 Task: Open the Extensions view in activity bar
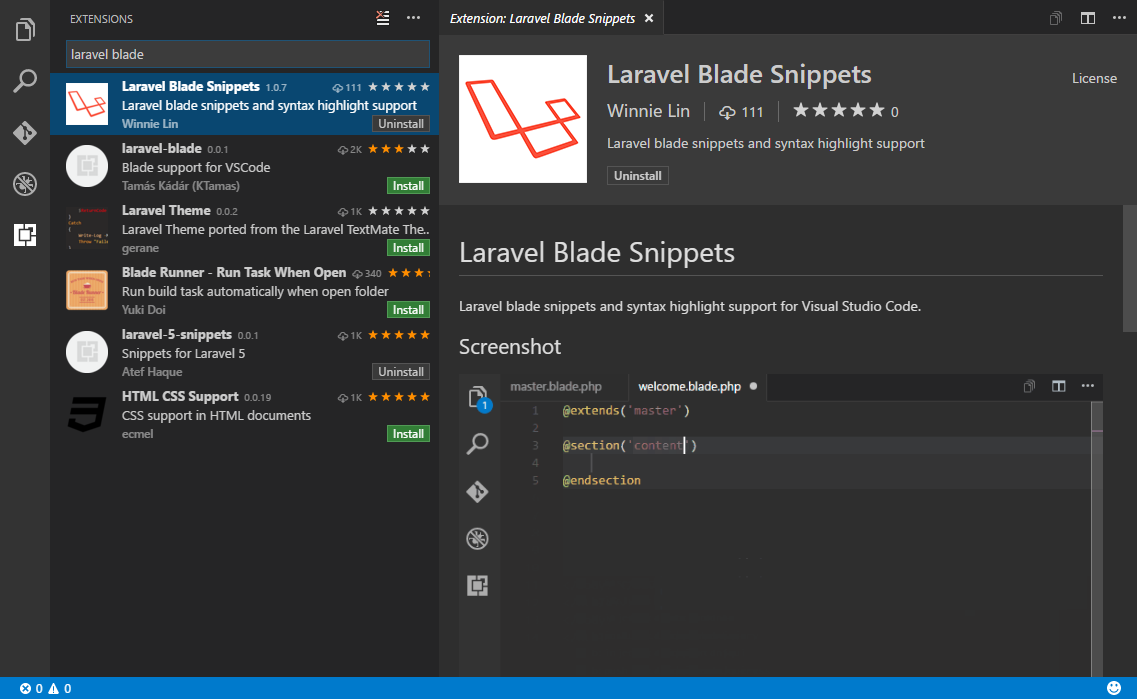pos(25,235)
